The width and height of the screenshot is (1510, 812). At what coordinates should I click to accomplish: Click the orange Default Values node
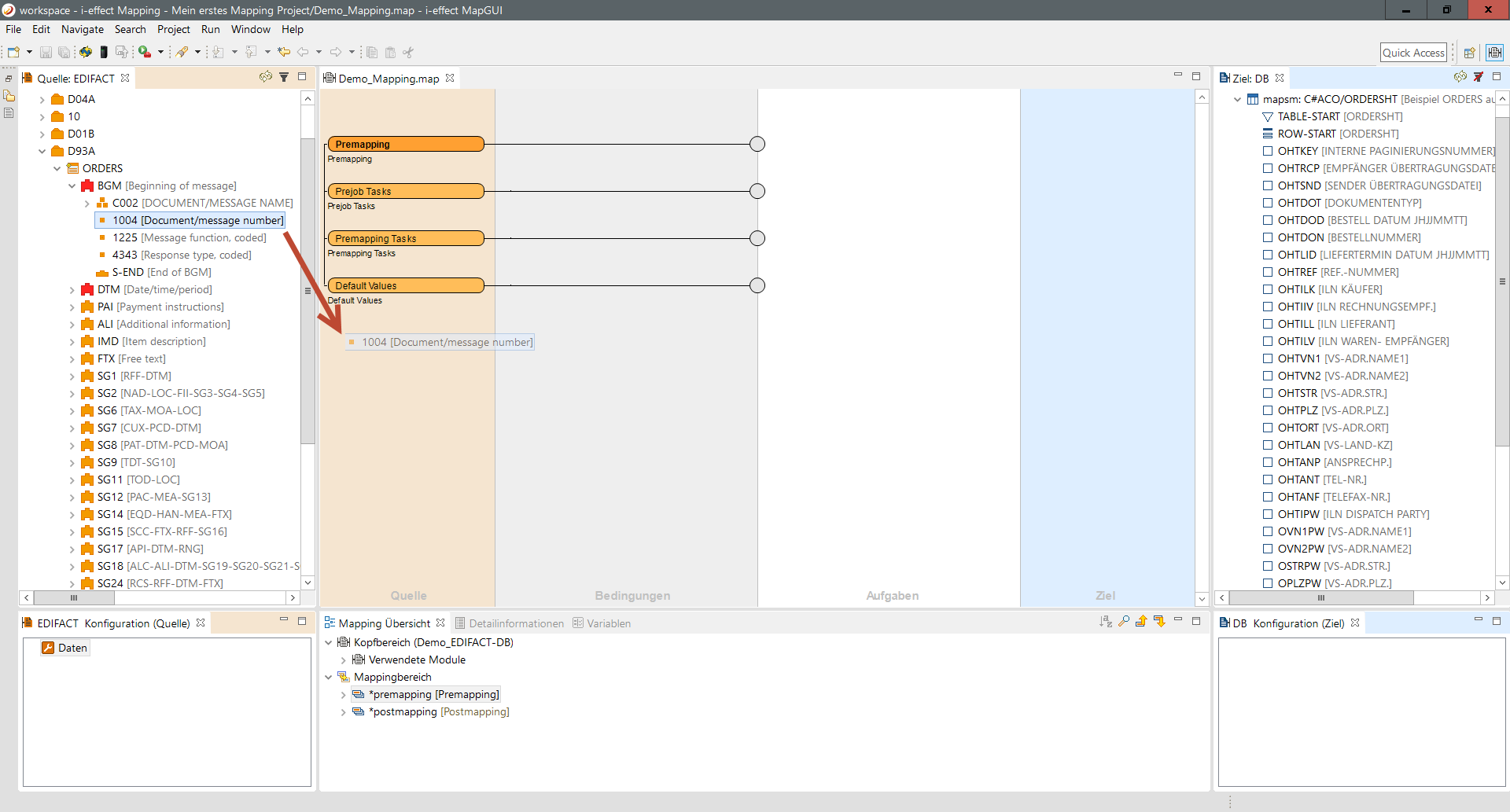point(405,285)
